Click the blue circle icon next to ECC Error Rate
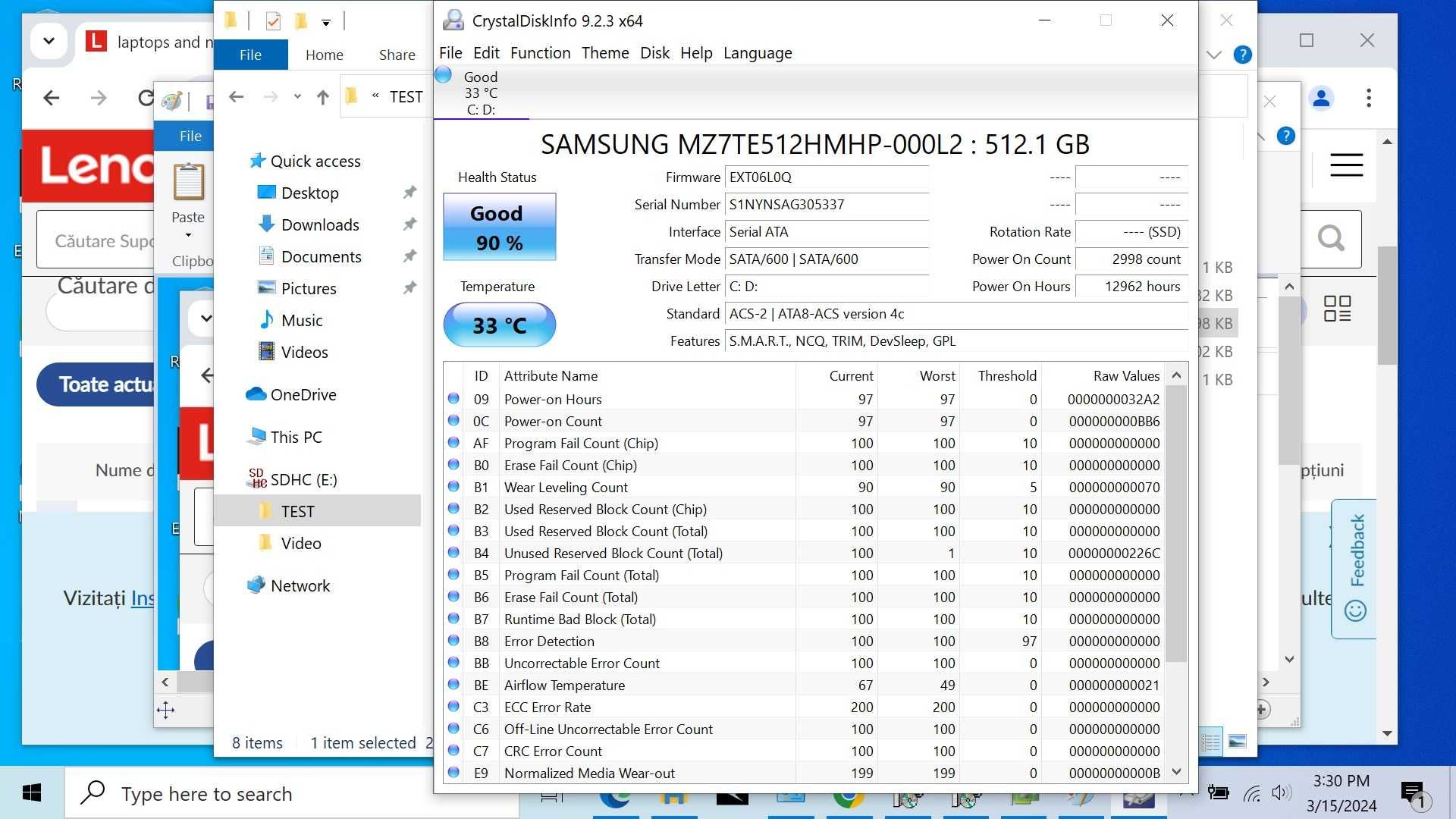The width and height of the screenshot is (1456, 819). click(x=454, y=707)
